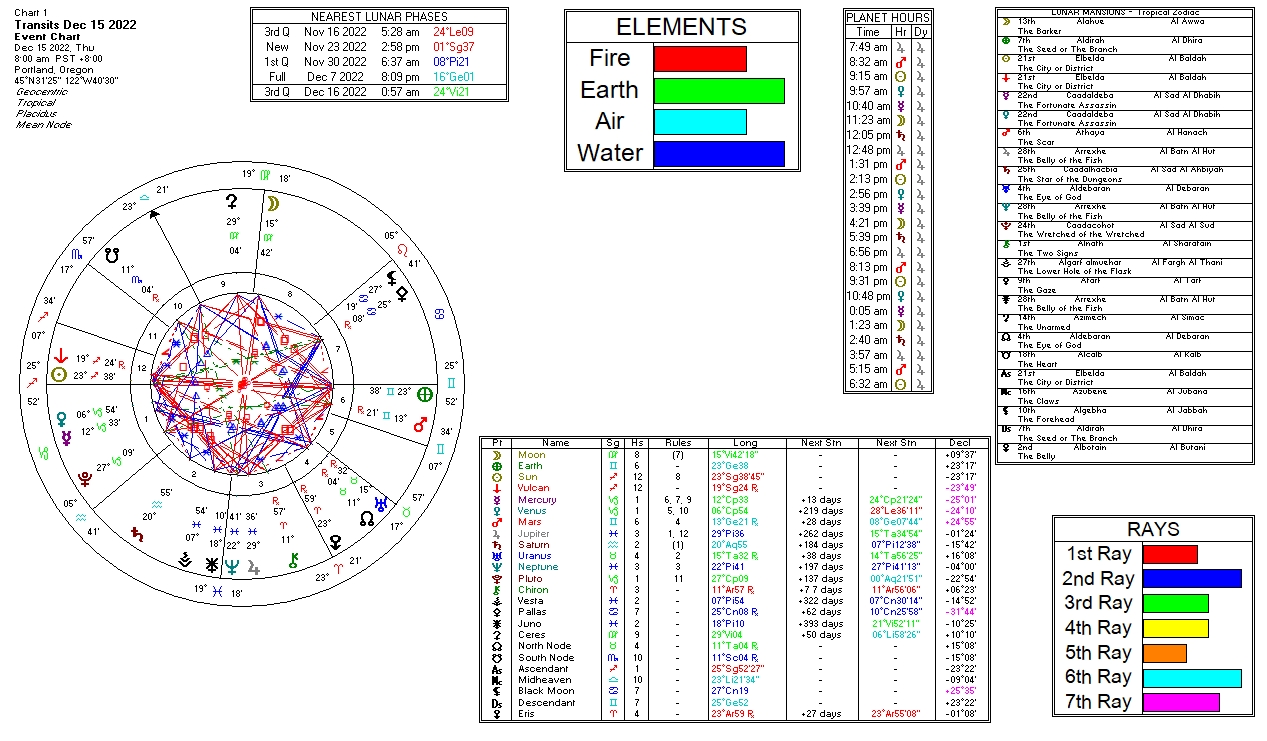Screen dimensions: 1267x741
Task: Click 'The Barker' lunar mansion text
Action: [x=1040, y=31]
